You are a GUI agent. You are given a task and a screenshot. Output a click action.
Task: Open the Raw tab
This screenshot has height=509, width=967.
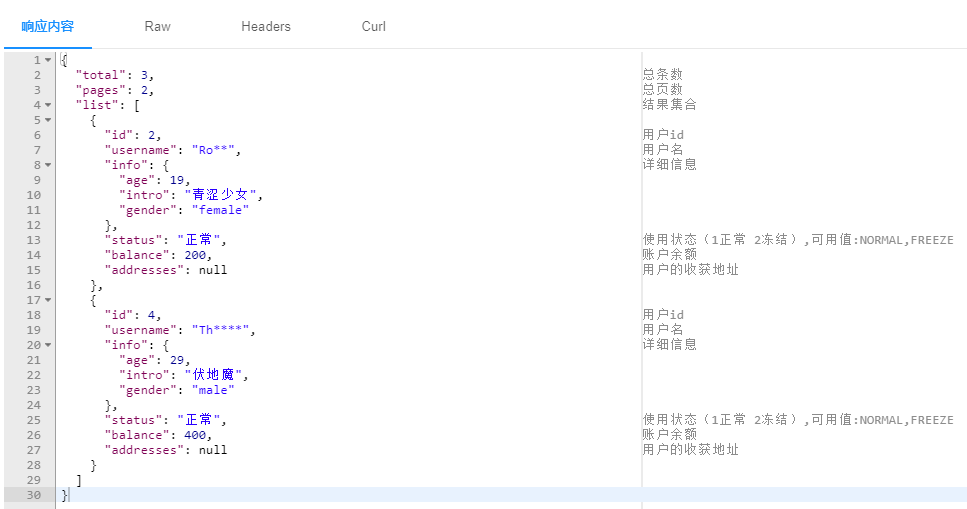coord(157,27)
